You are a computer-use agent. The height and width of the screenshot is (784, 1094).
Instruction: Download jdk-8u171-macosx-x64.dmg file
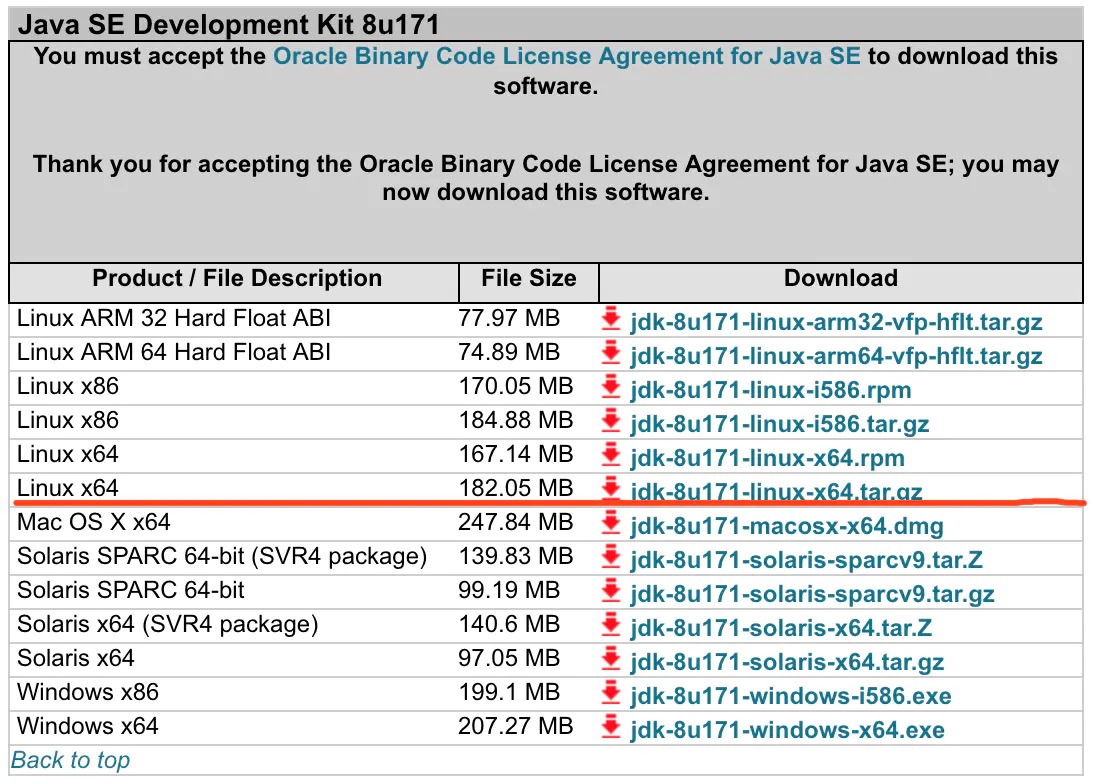pyautogui.click(x=786, y=525)
